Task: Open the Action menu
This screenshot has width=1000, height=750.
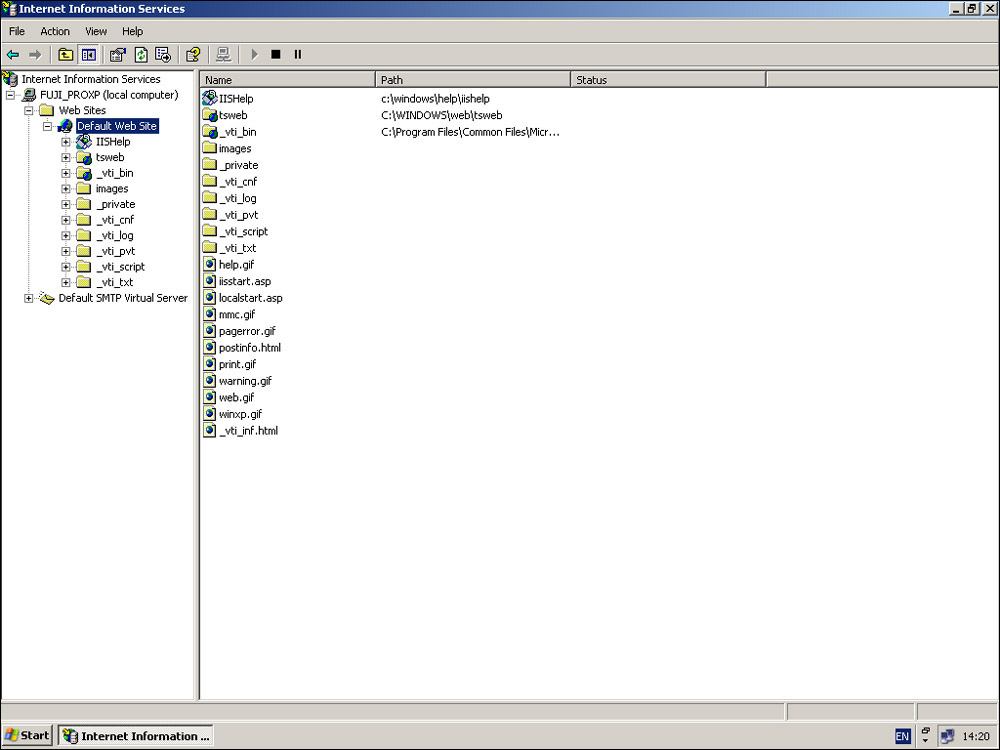Action: (x=55, y=32)
